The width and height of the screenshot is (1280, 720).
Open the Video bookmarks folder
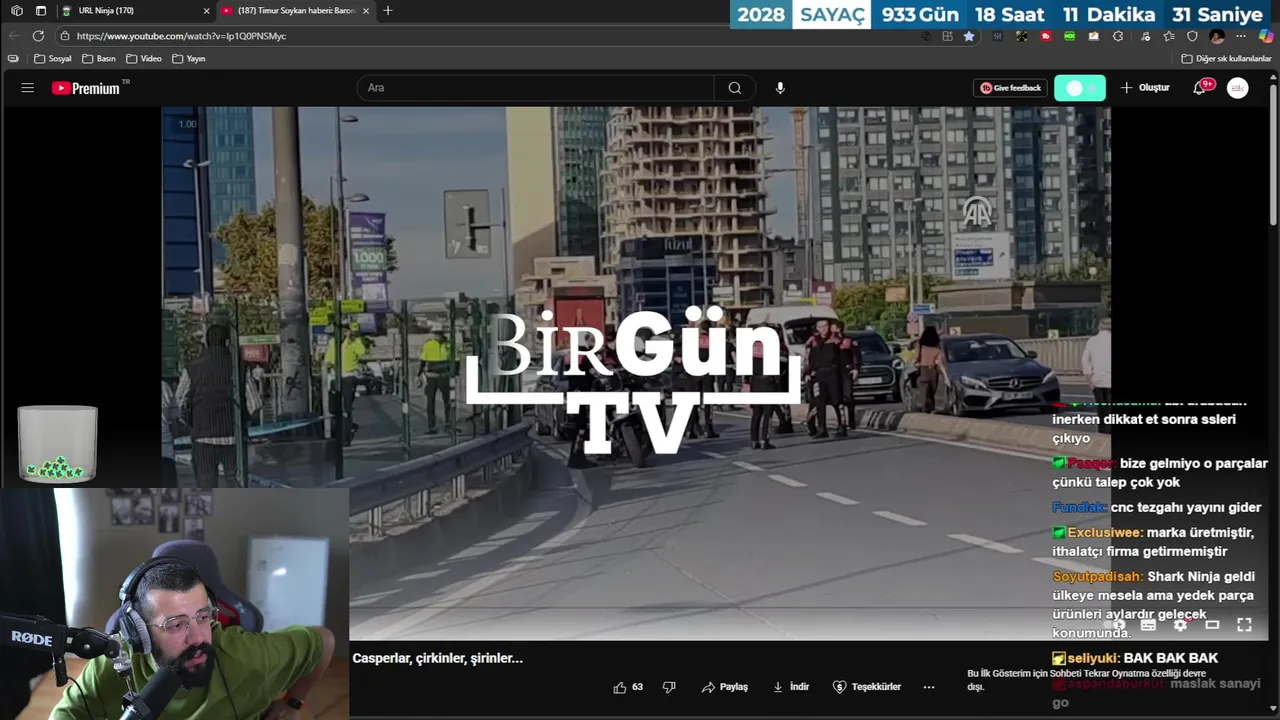pos(143,59)
